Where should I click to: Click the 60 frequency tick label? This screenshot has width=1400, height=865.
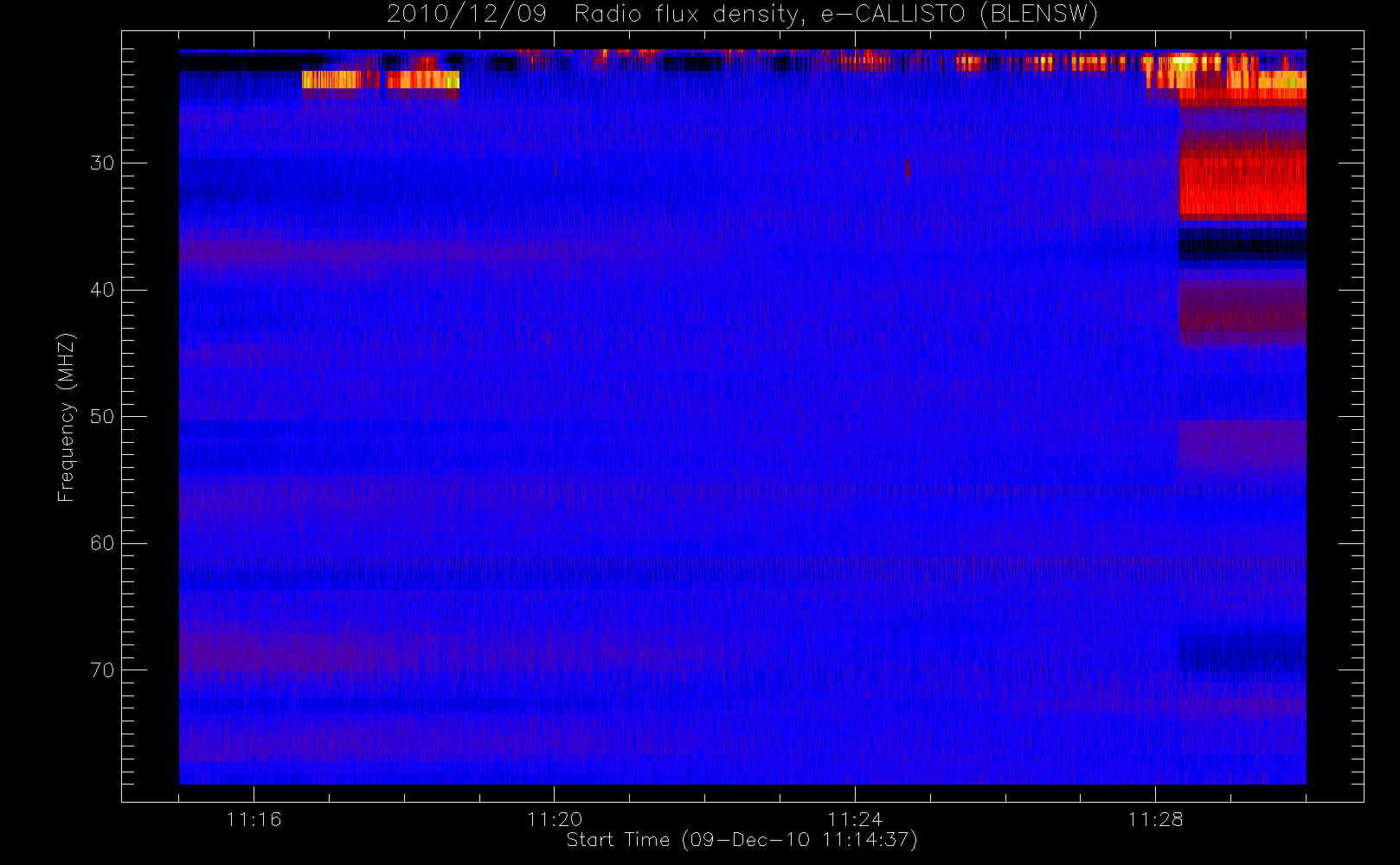point(102,543)
